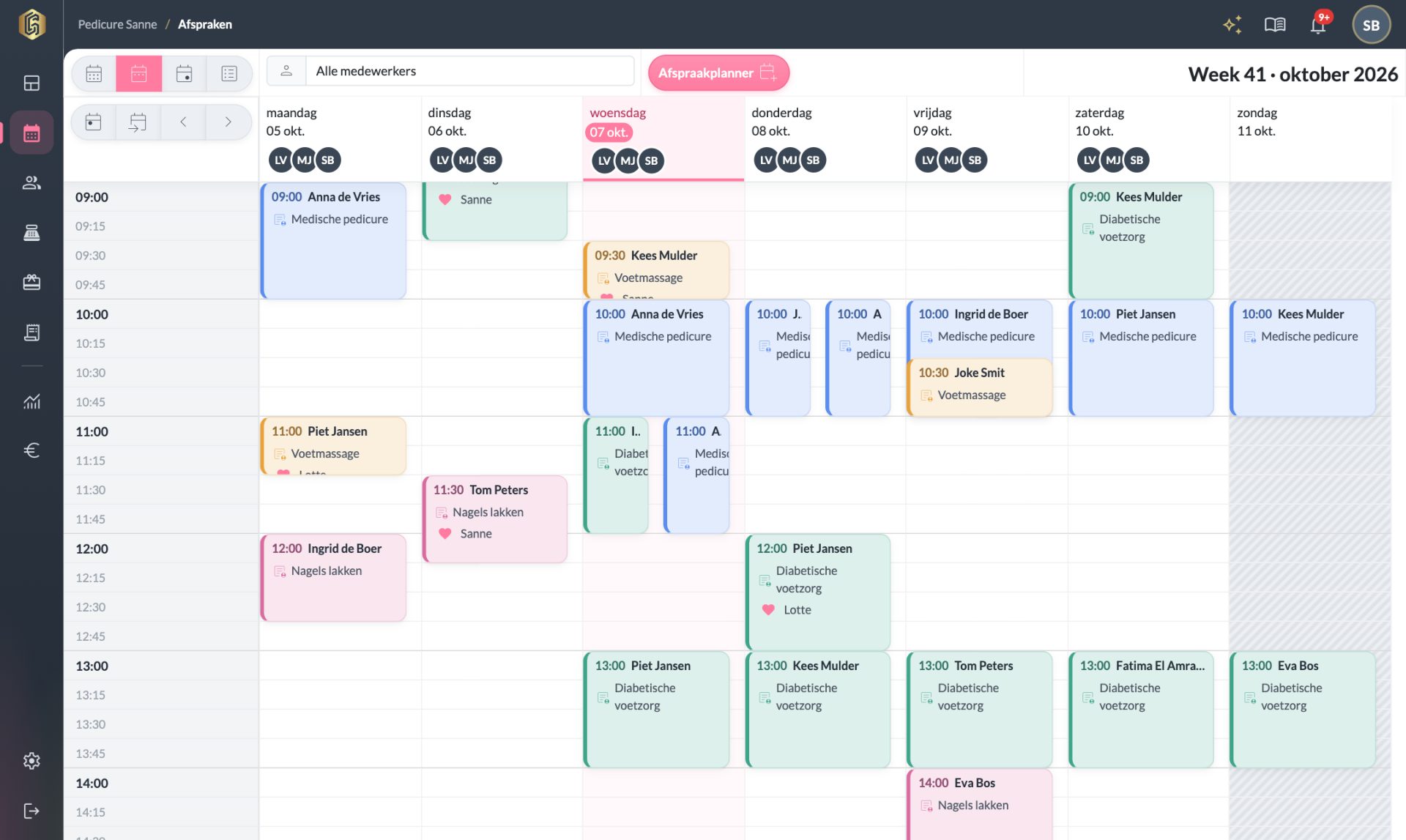Open the receipts sidebar icon
This screenshot has height=840, width=1406.
pos(31,332)
